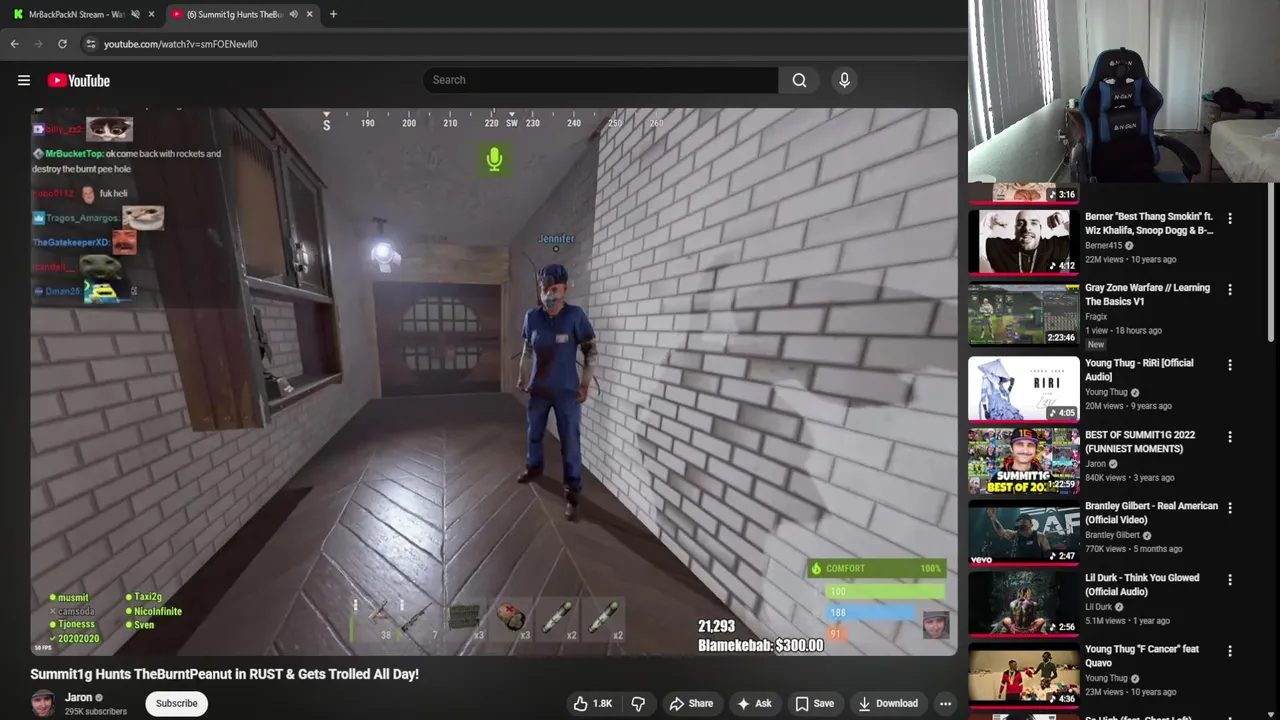Dislike the video with thumbs down
The height and width of the screenshot is (720, 1280).
638,703
